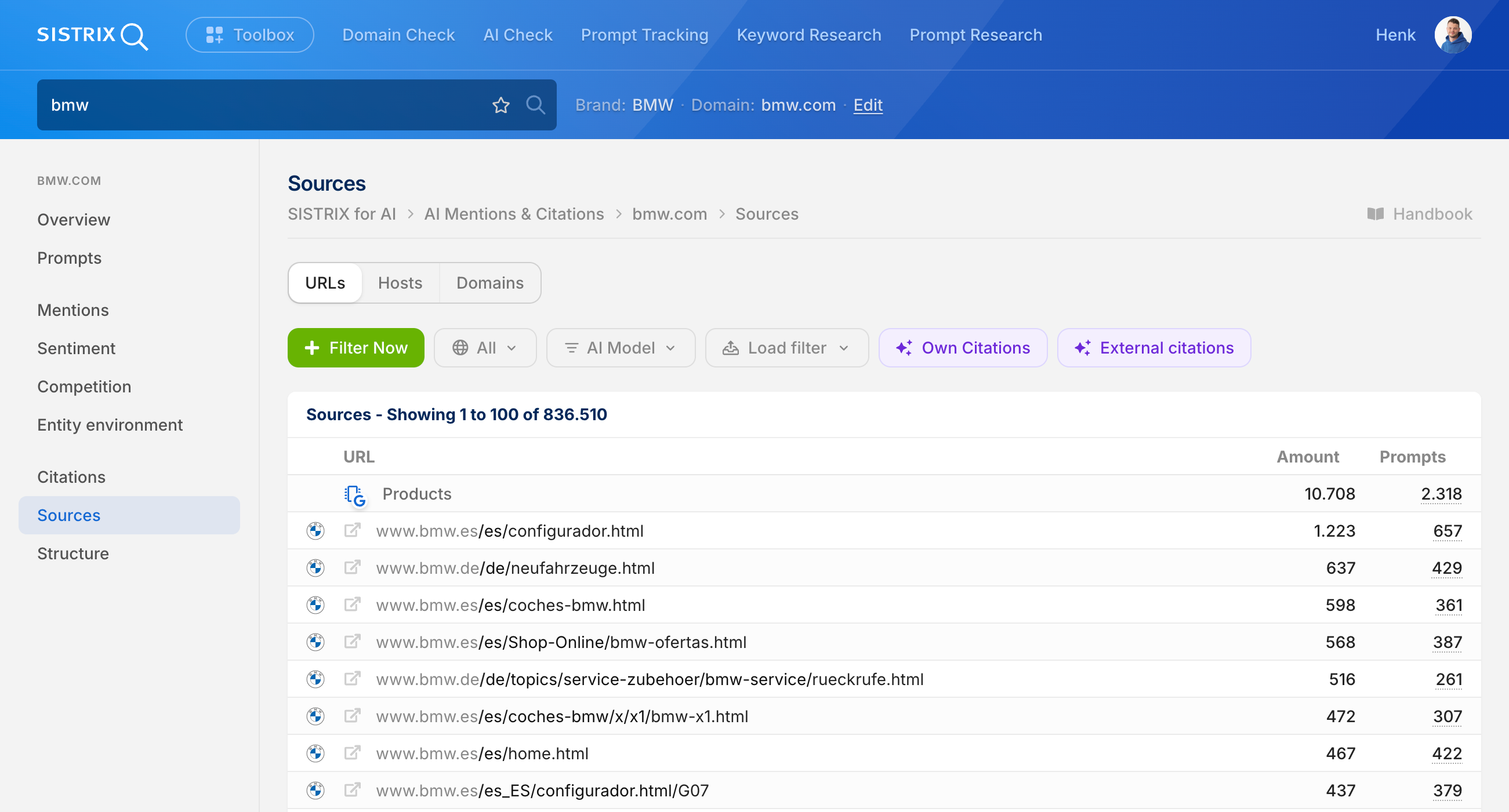This screenshot has height=812, width=1509.
Task: Click the Handbook book icon
Action: pyautogui.click(x=1376, y=214)
